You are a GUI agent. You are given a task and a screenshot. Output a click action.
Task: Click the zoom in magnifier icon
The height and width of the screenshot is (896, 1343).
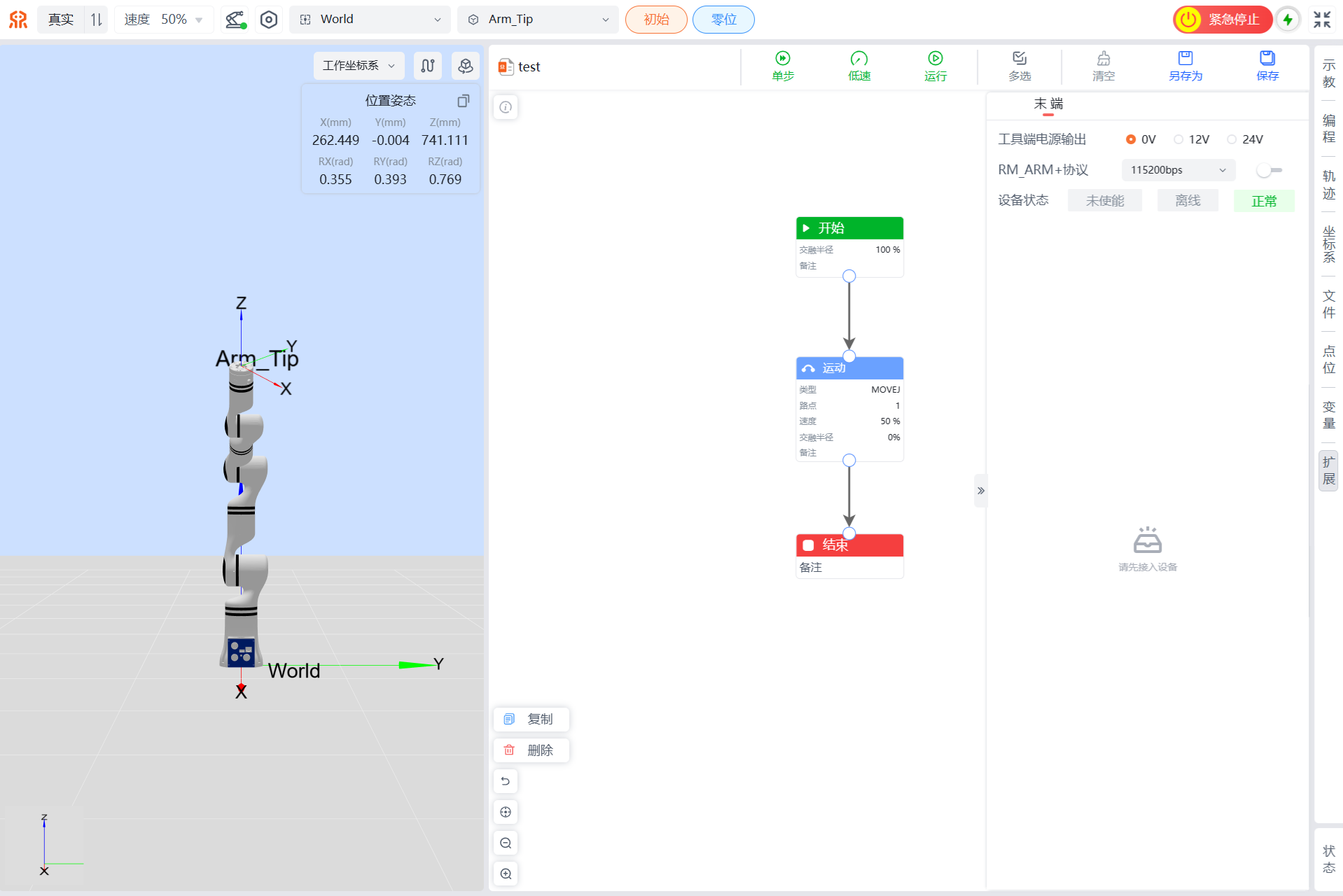(506, 874)
